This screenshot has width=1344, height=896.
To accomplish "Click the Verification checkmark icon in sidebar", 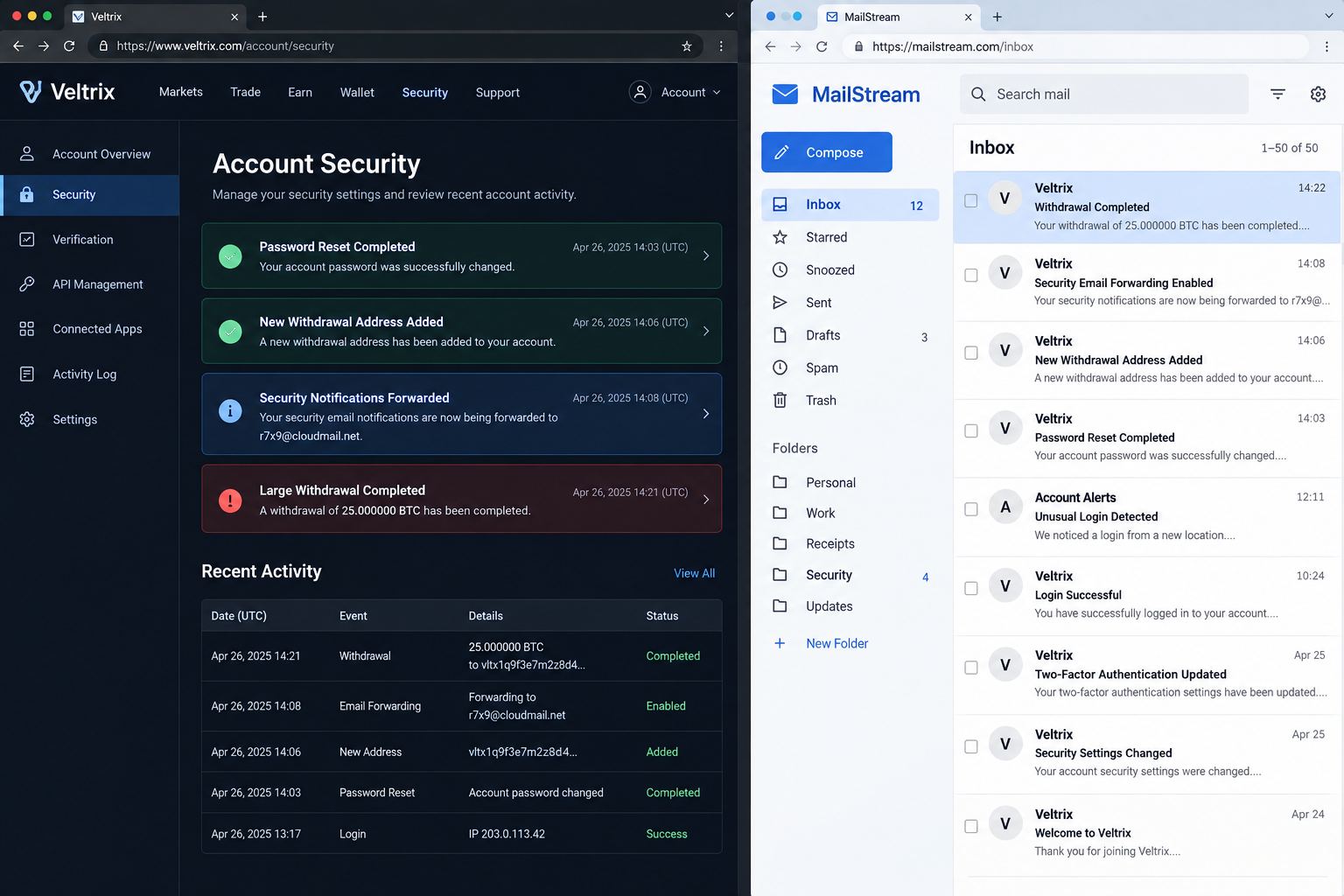I will pyautogui.click(x=27, y=239).
